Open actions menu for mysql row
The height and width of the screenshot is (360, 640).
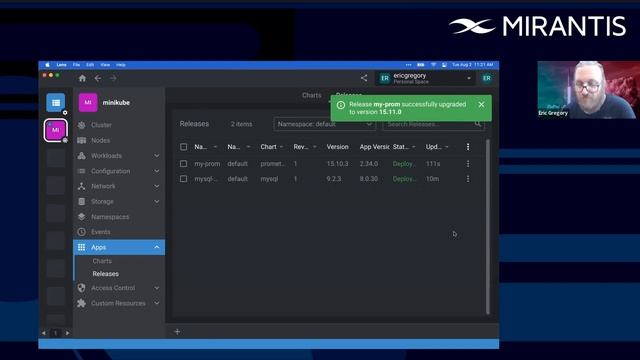coord(468,179)
